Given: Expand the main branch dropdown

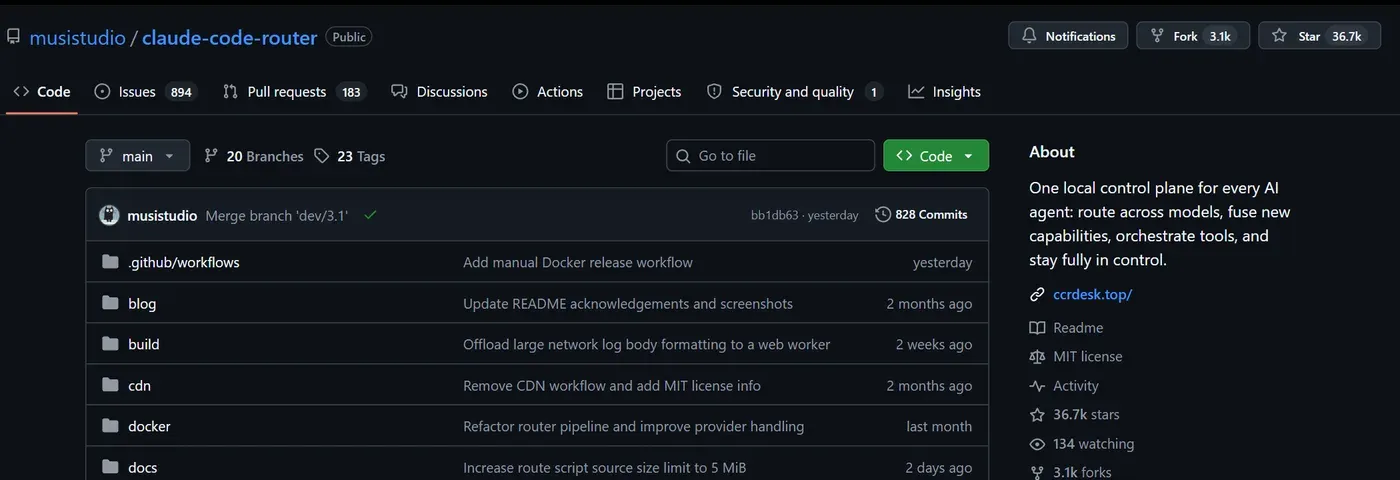Looking at the screenshot, I should point(138,156).
